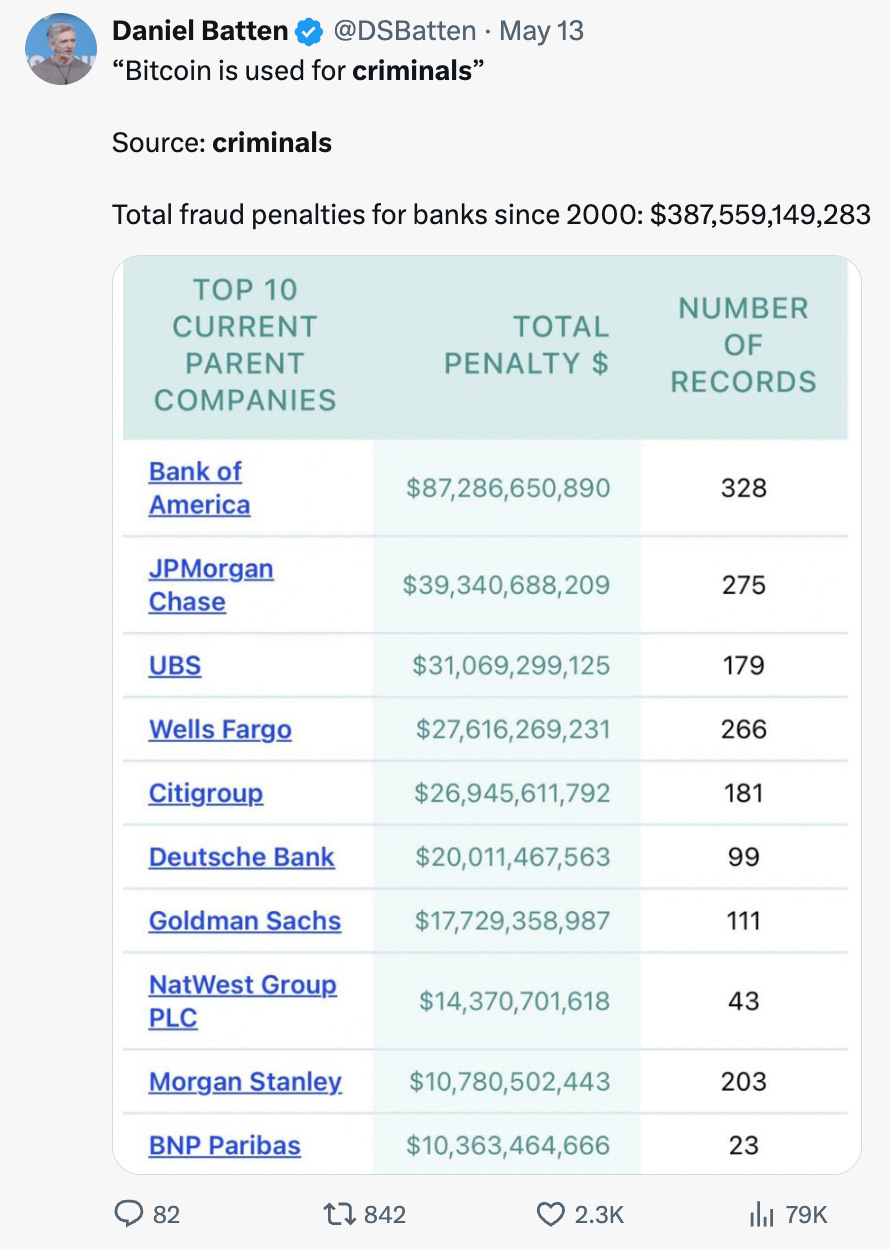The width and height of the screenshot is (890, 1250).
Task: Open the Wells Fargo link
Action: pyautogui.click(x=220, y=729)
